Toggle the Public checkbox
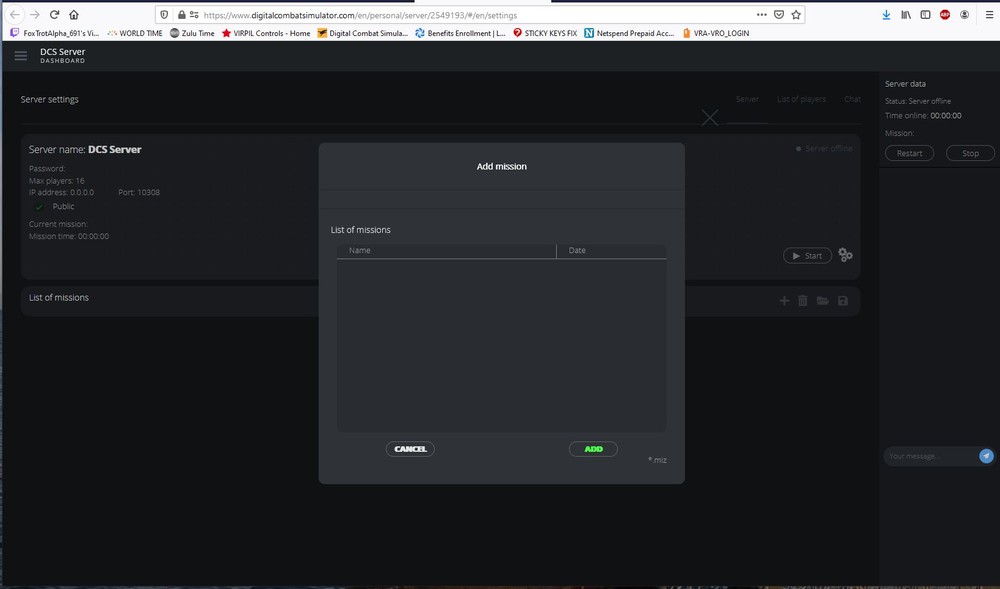 [x=40, y=207]
